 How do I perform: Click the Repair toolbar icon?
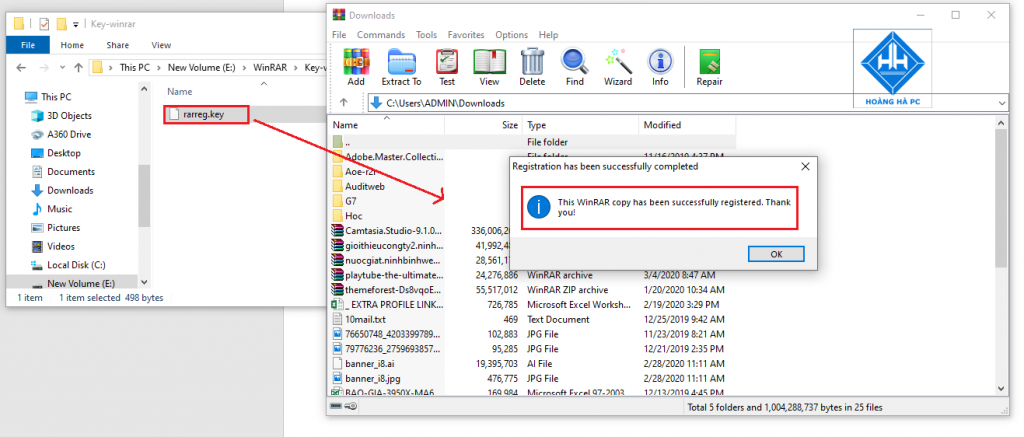(709, 67)
